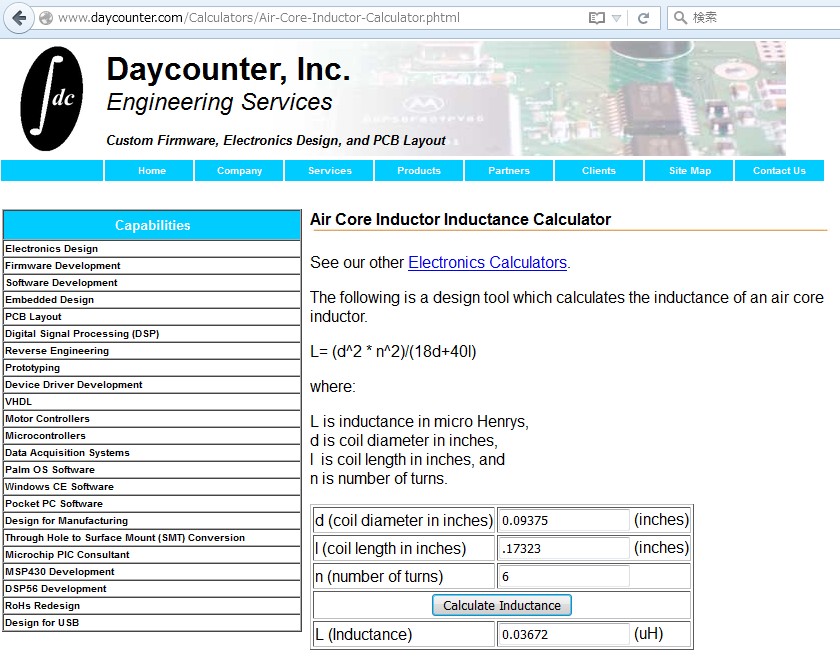Click the address bar URL
840x658 pixels.
pyautogui.click(x=259, y=18)
